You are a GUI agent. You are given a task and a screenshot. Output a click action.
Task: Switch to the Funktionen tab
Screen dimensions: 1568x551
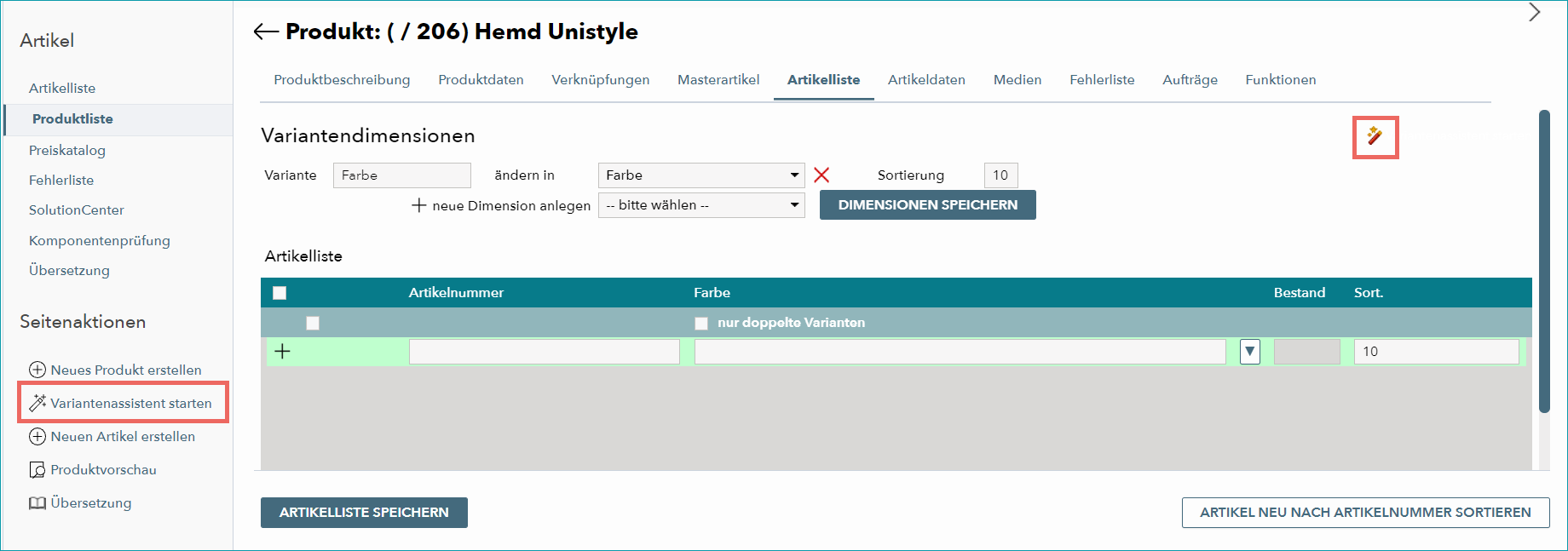(1281, 80)
